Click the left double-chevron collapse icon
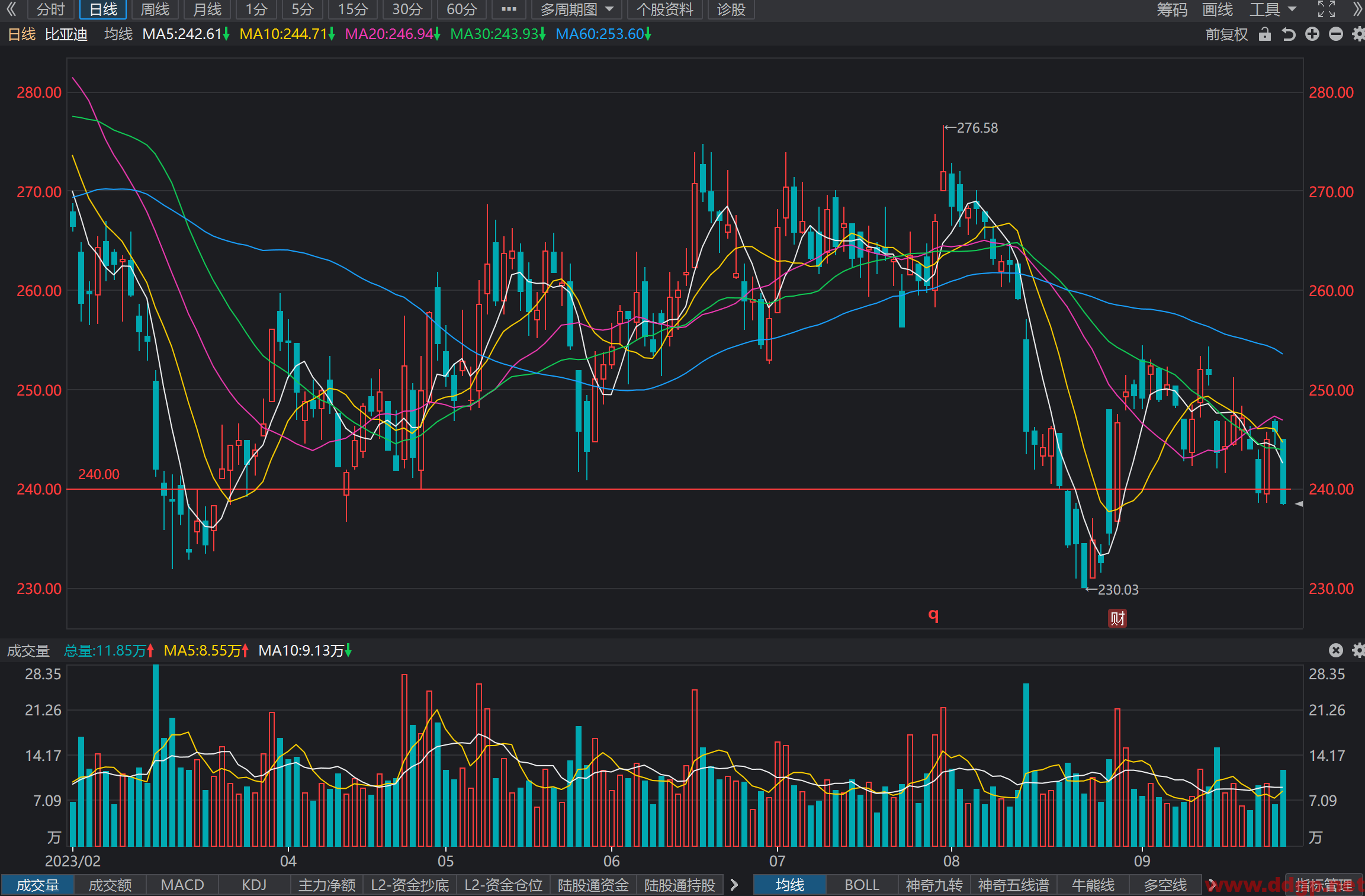This screenshot has height=896, width=1365. coord(11,9)
